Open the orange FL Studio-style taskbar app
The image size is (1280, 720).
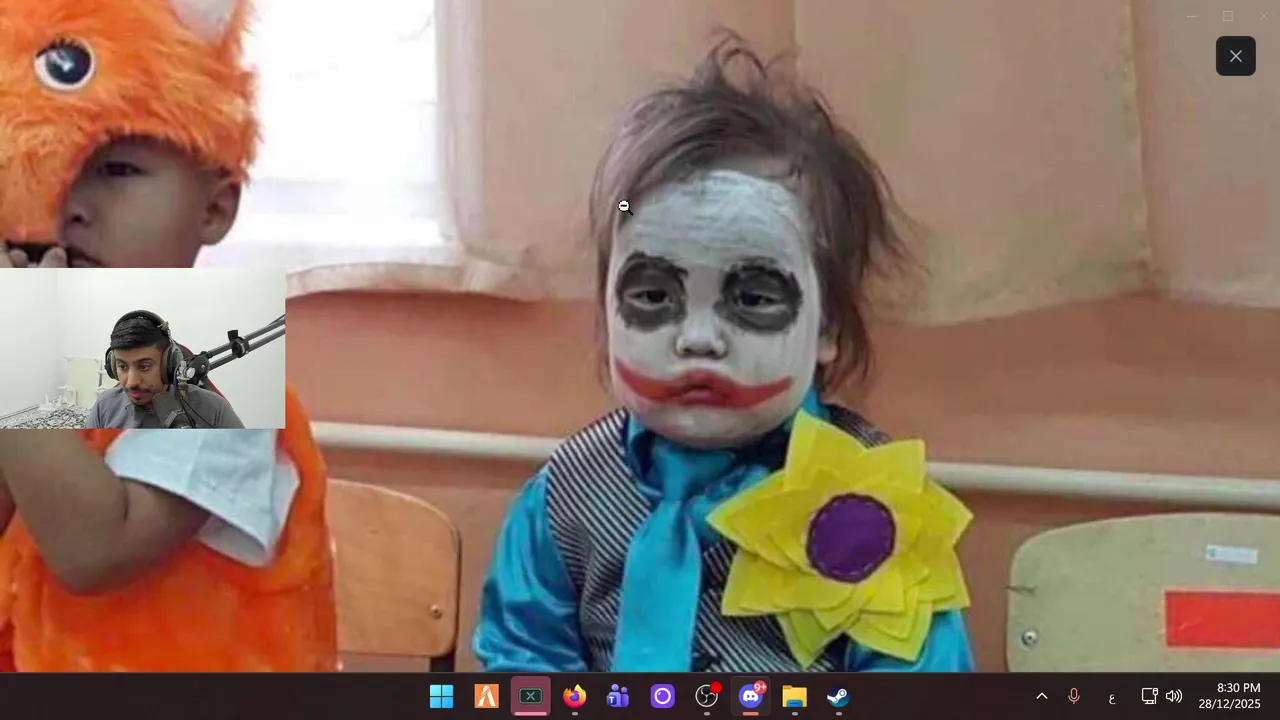486,696
